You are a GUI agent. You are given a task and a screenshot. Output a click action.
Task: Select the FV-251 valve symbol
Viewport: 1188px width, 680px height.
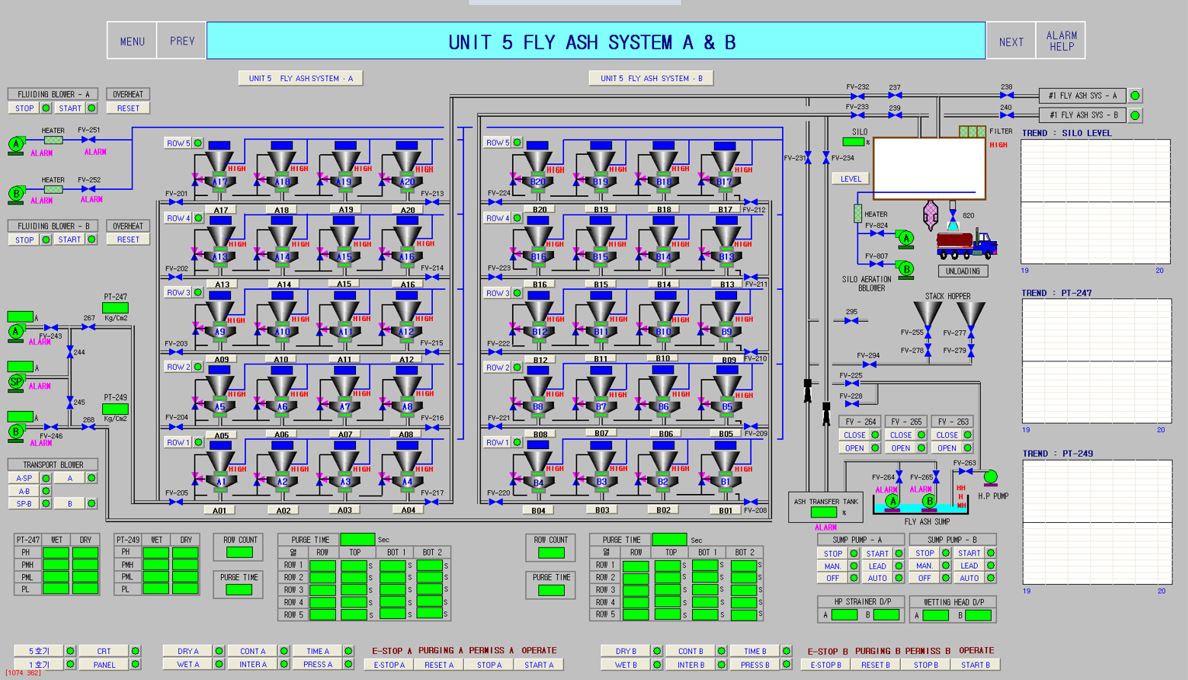[88, 140]
